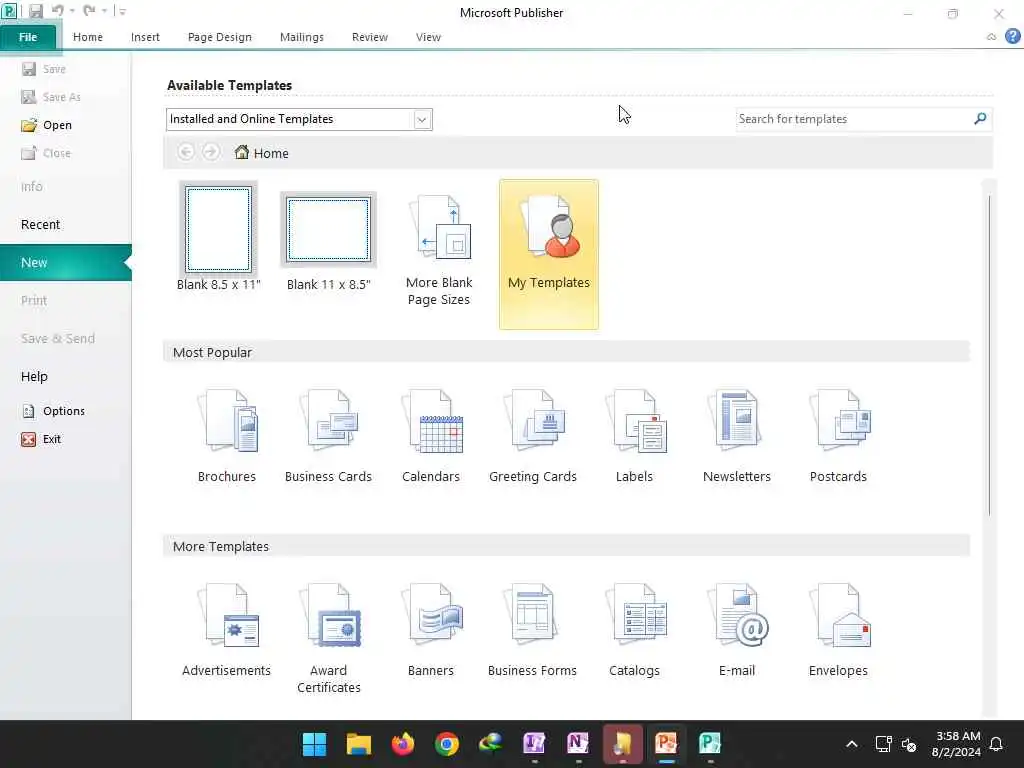Open the Greeting Cards template category
Screen dimensions: 1024x768
[x=532, y=436]
